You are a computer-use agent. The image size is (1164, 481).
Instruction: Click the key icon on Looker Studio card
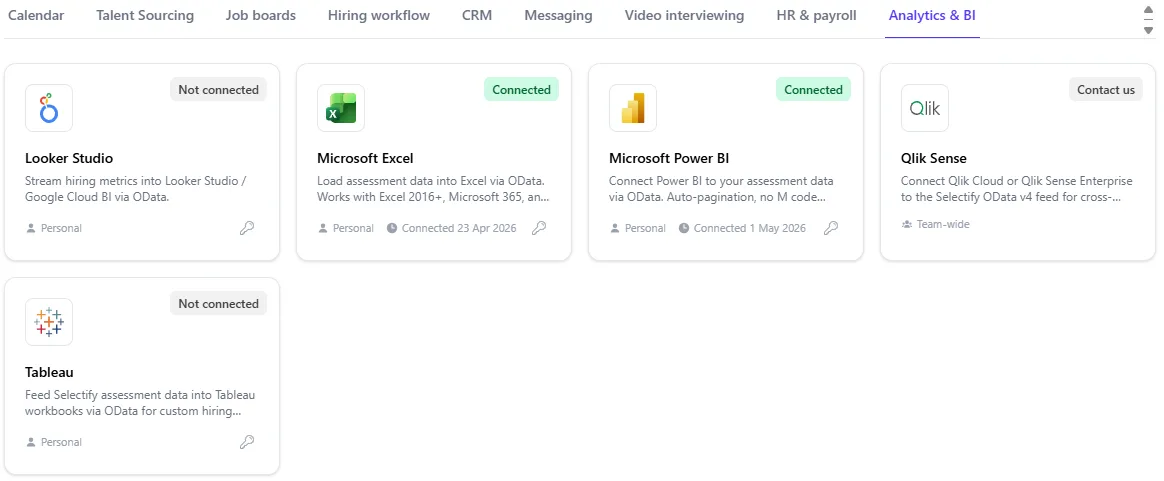[247, 228]
